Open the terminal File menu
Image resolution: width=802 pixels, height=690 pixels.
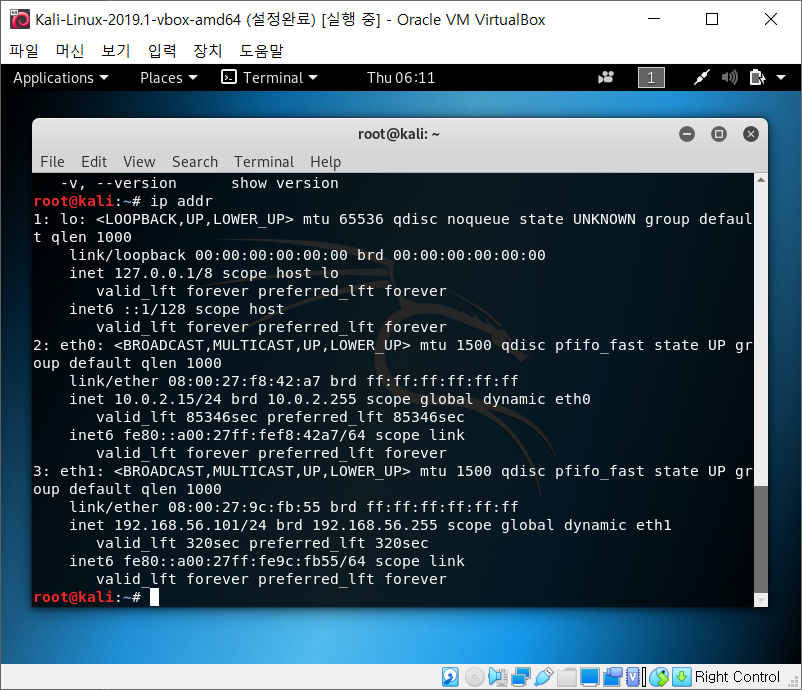(x=52, y=162)
